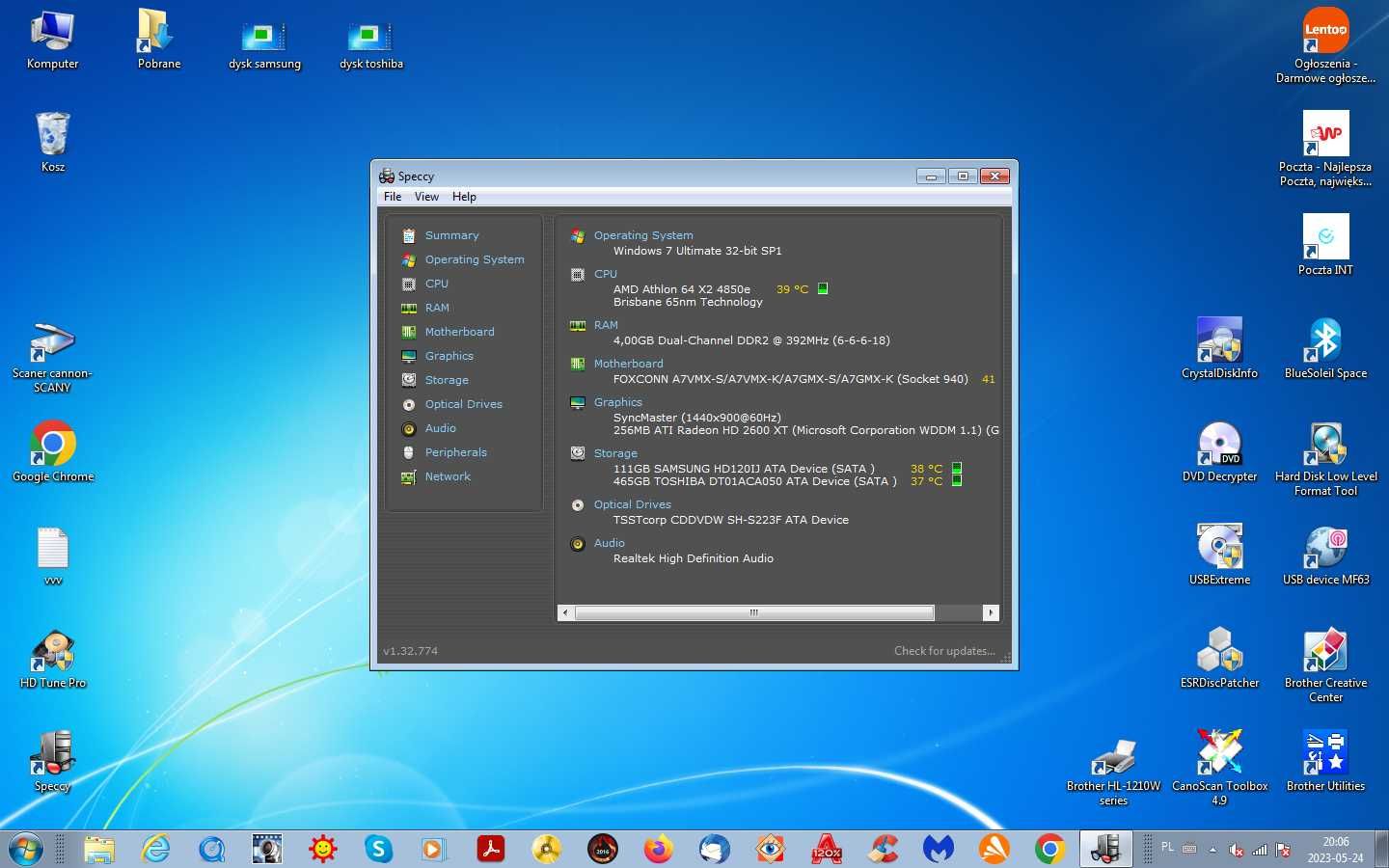Click the green CPU temperature indicator
This screenshot has width=1389, height=868.
click(x=823, y=288)
